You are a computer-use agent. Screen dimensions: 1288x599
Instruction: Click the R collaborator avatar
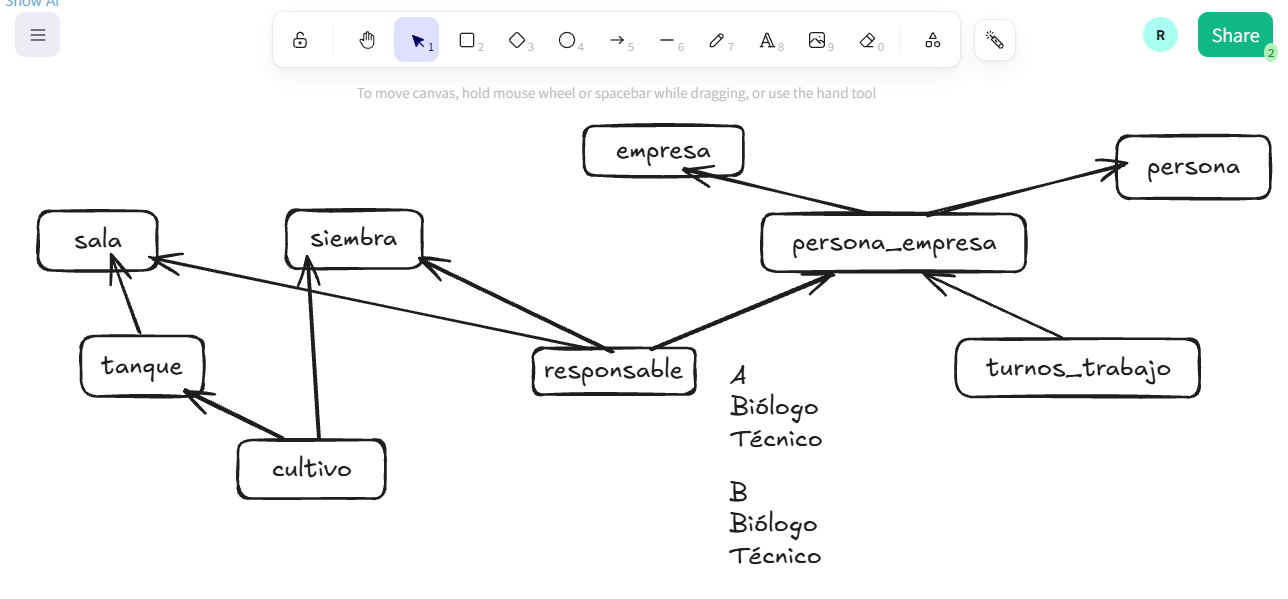pyautogui.click(x=1160, y=35)
